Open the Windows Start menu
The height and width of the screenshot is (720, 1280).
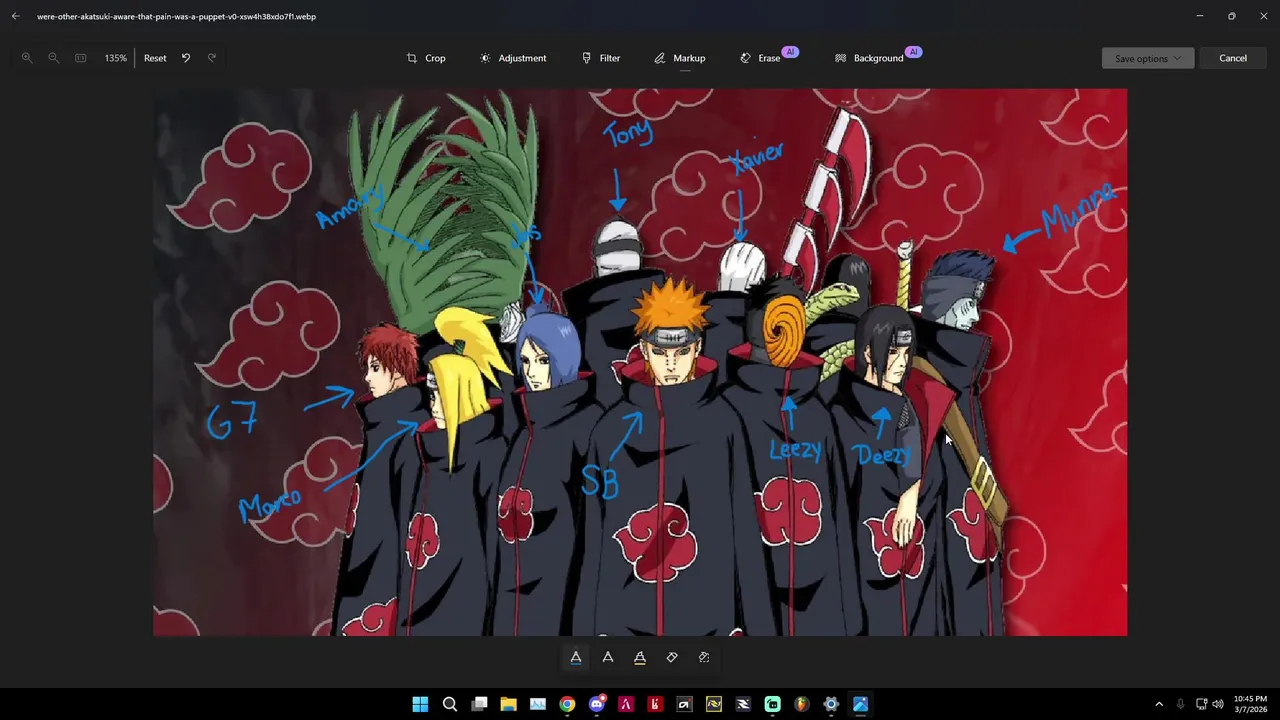pyautogui.click(x=420, y=704)
